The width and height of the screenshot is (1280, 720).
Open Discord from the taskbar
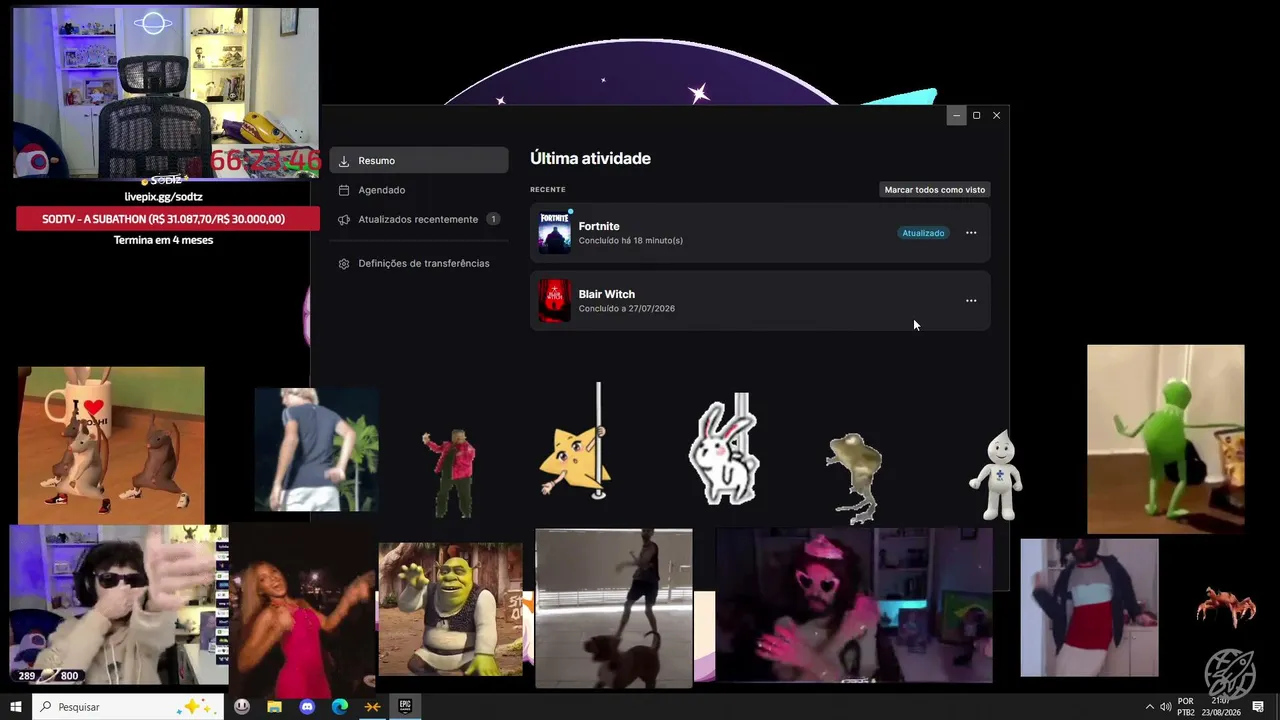[307, 707]
